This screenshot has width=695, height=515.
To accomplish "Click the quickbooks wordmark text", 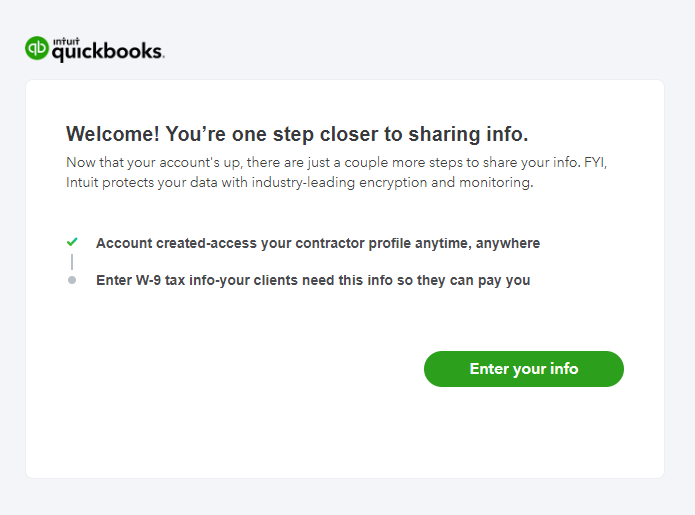I will 108,51.
